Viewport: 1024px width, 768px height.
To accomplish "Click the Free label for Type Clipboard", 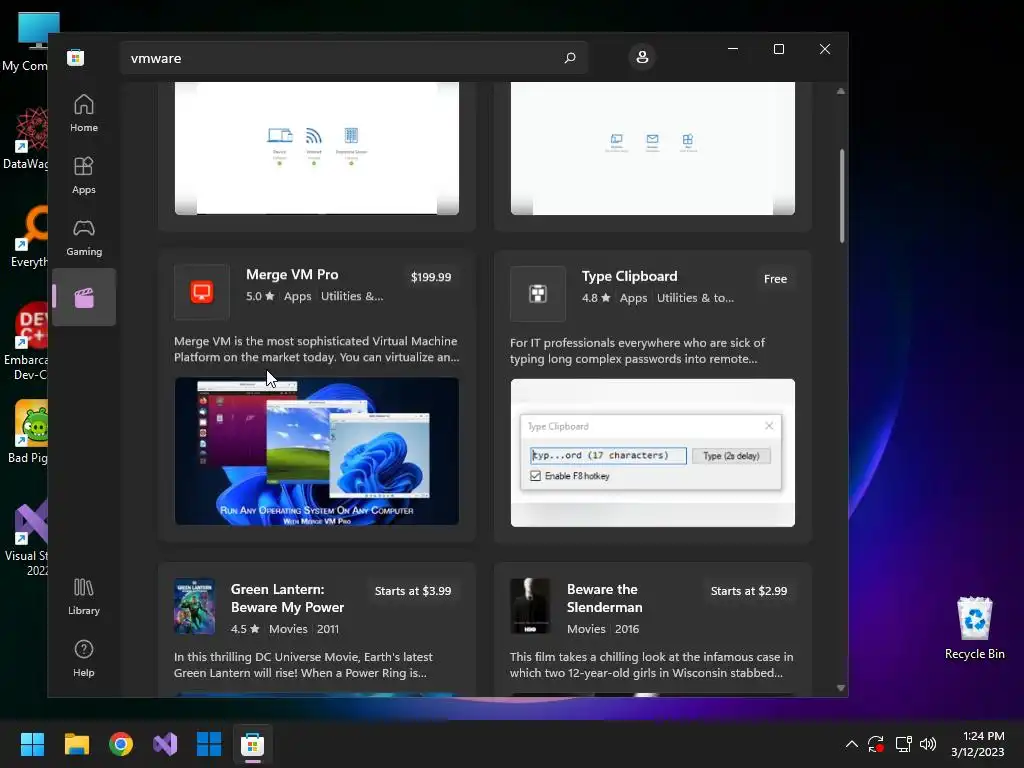I will [x=775, y=279].
